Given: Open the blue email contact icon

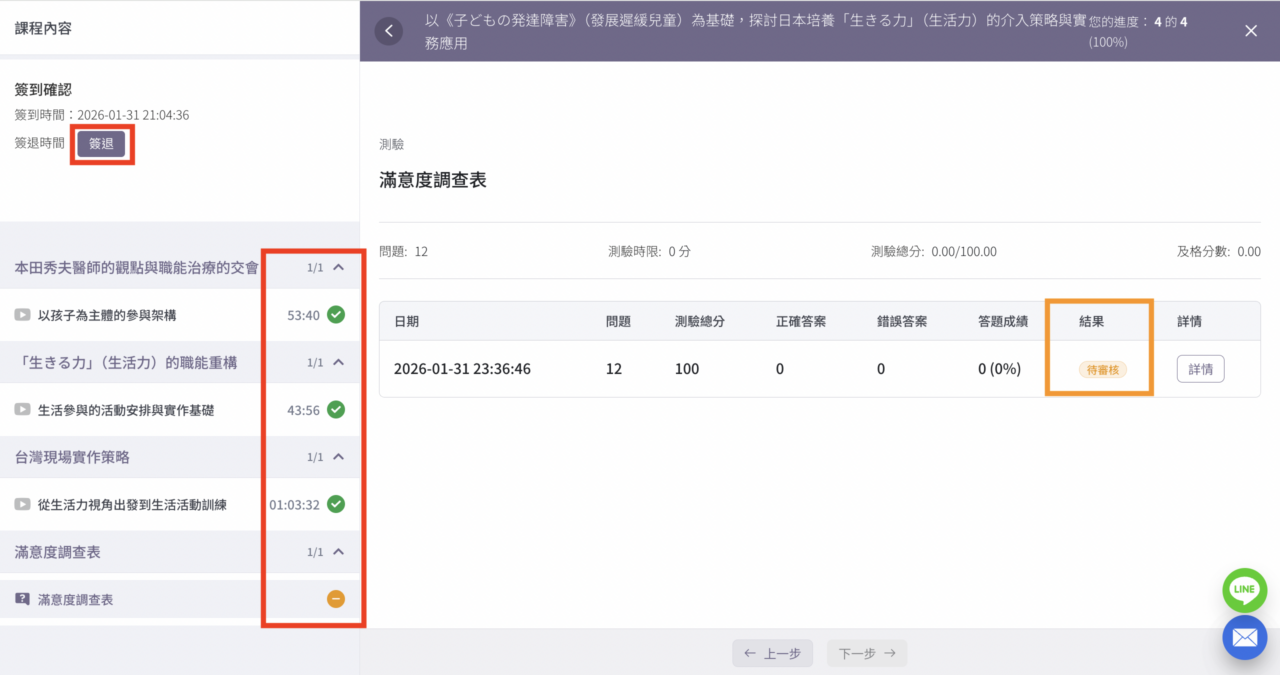Looking at the screenshot, I should [x=1244, y=638].
